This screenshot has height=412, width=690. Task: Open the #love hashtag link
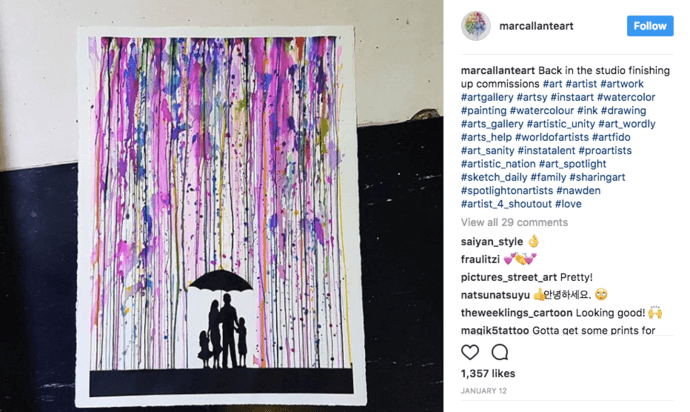click(x=568, y=204)
